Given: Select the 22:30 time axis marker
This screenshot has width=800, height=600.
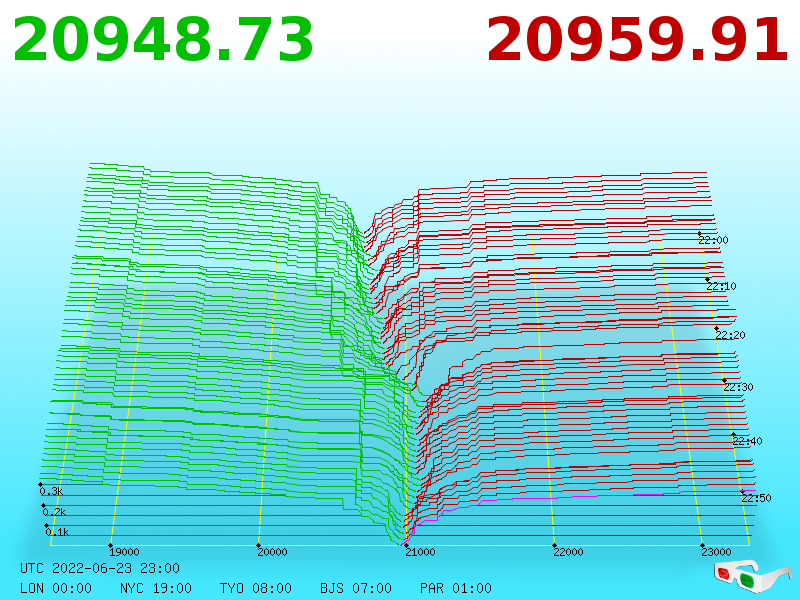Looking at the screenshot, I should [x=738, y=387].
